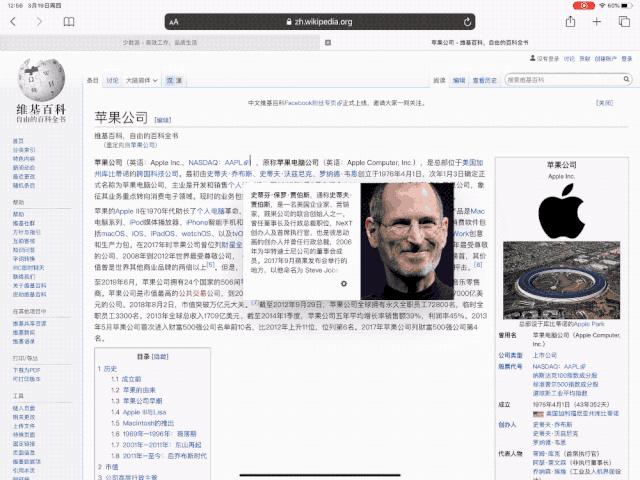Click the Steve Jobs preview photo
Image resolution: width=640 pixels, height=480 pixels.
pyautogui.click(x=407, y=241)
